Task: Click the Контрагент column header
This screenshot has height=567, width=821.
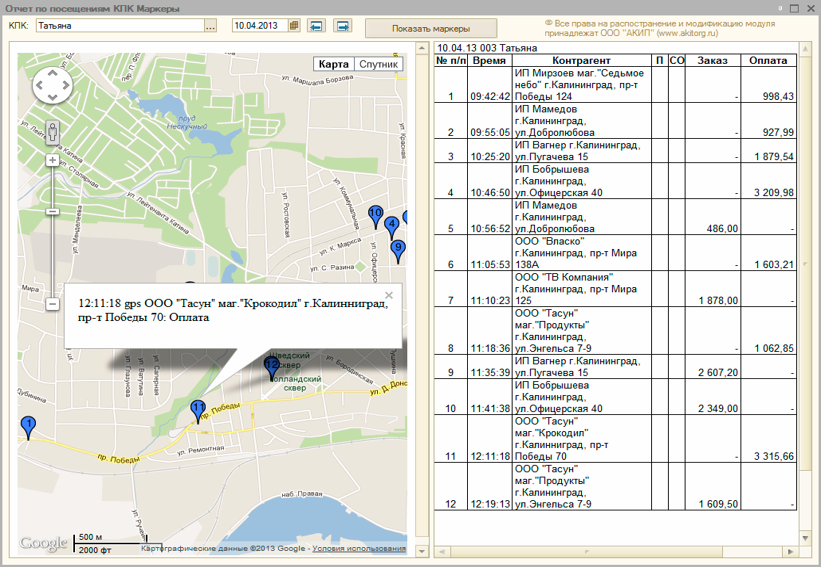Action: (581, 61)
